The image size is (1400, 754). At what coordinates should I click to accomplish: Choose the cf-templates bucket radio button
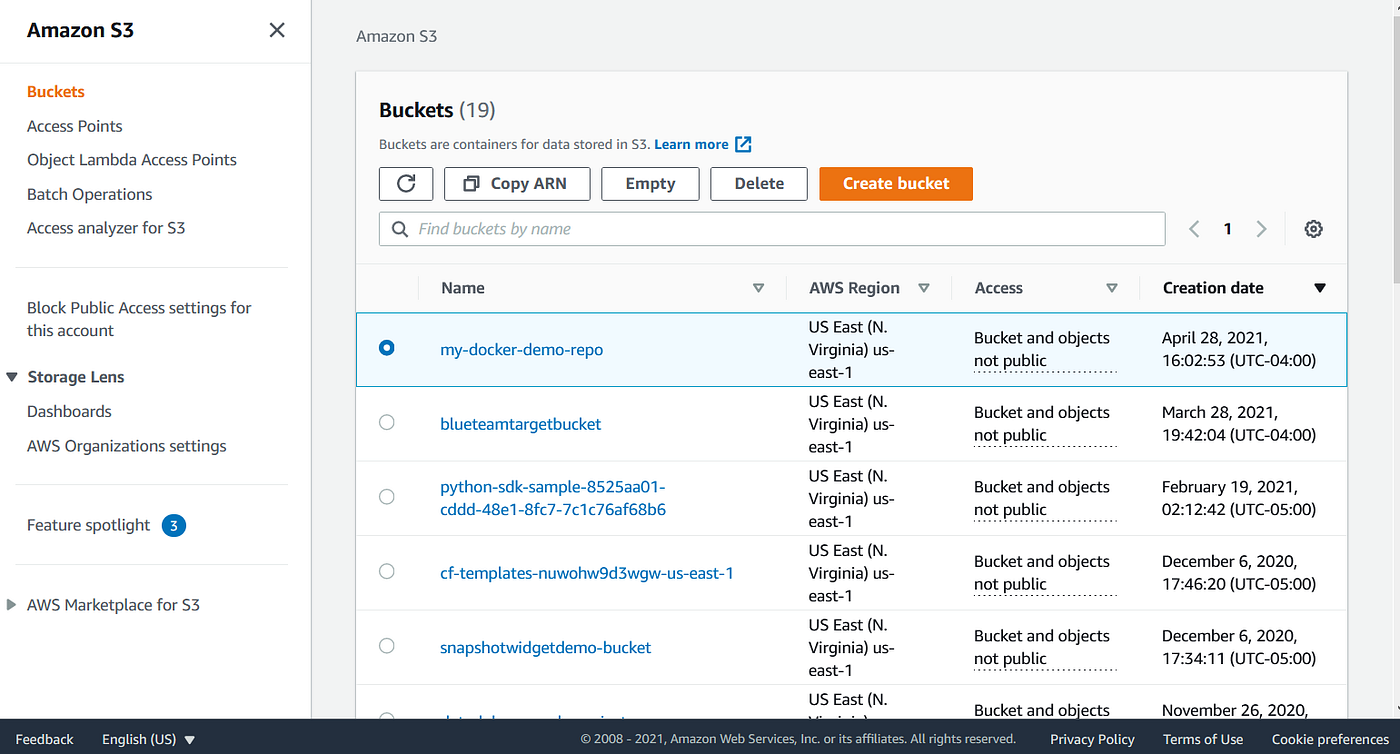(387, 571)
